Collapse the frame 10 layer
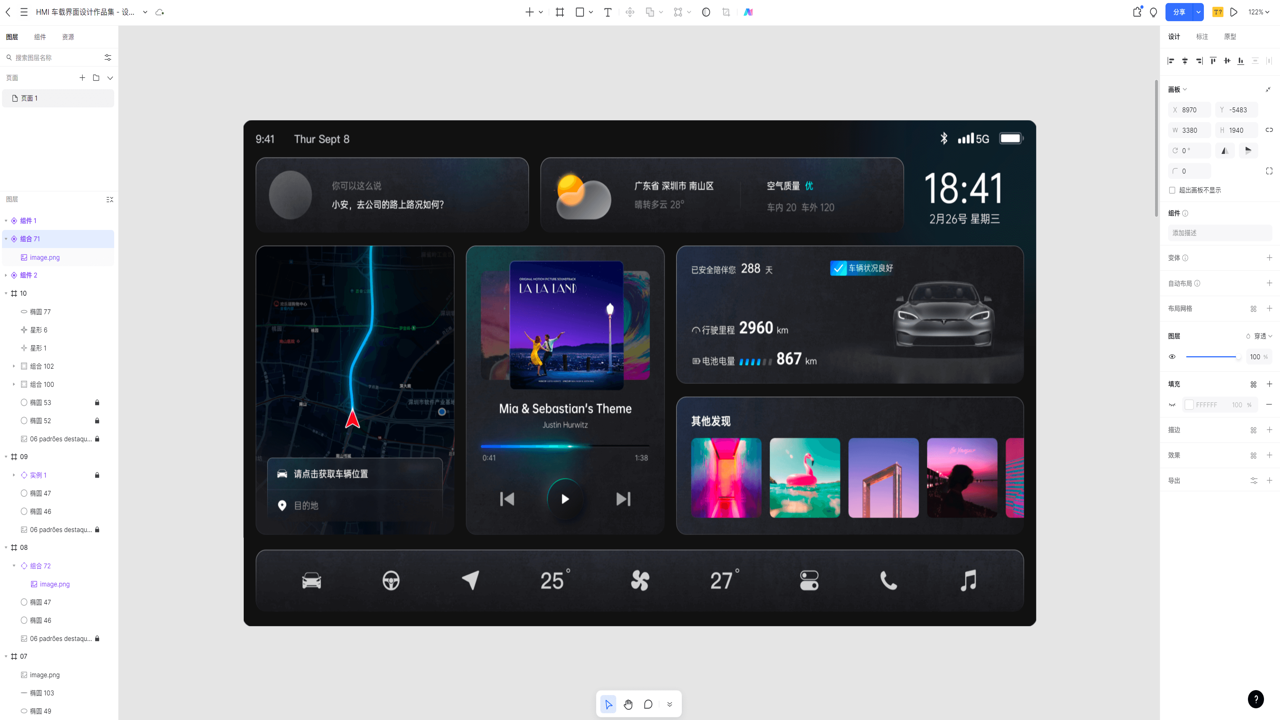 tap(6, 293)
